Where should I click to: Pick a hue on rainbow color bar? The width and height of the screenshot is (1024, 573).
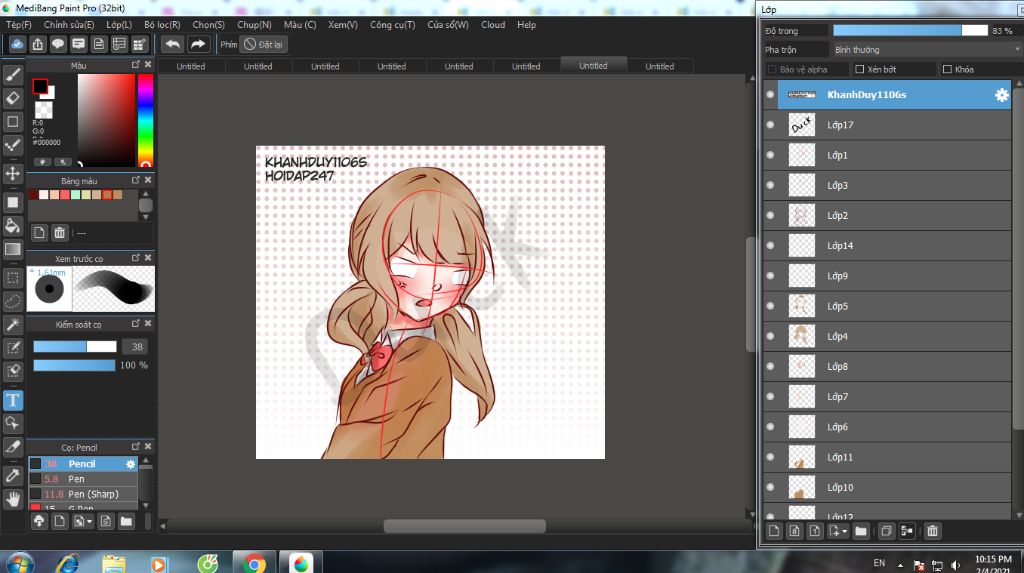[x=145, y=120]
